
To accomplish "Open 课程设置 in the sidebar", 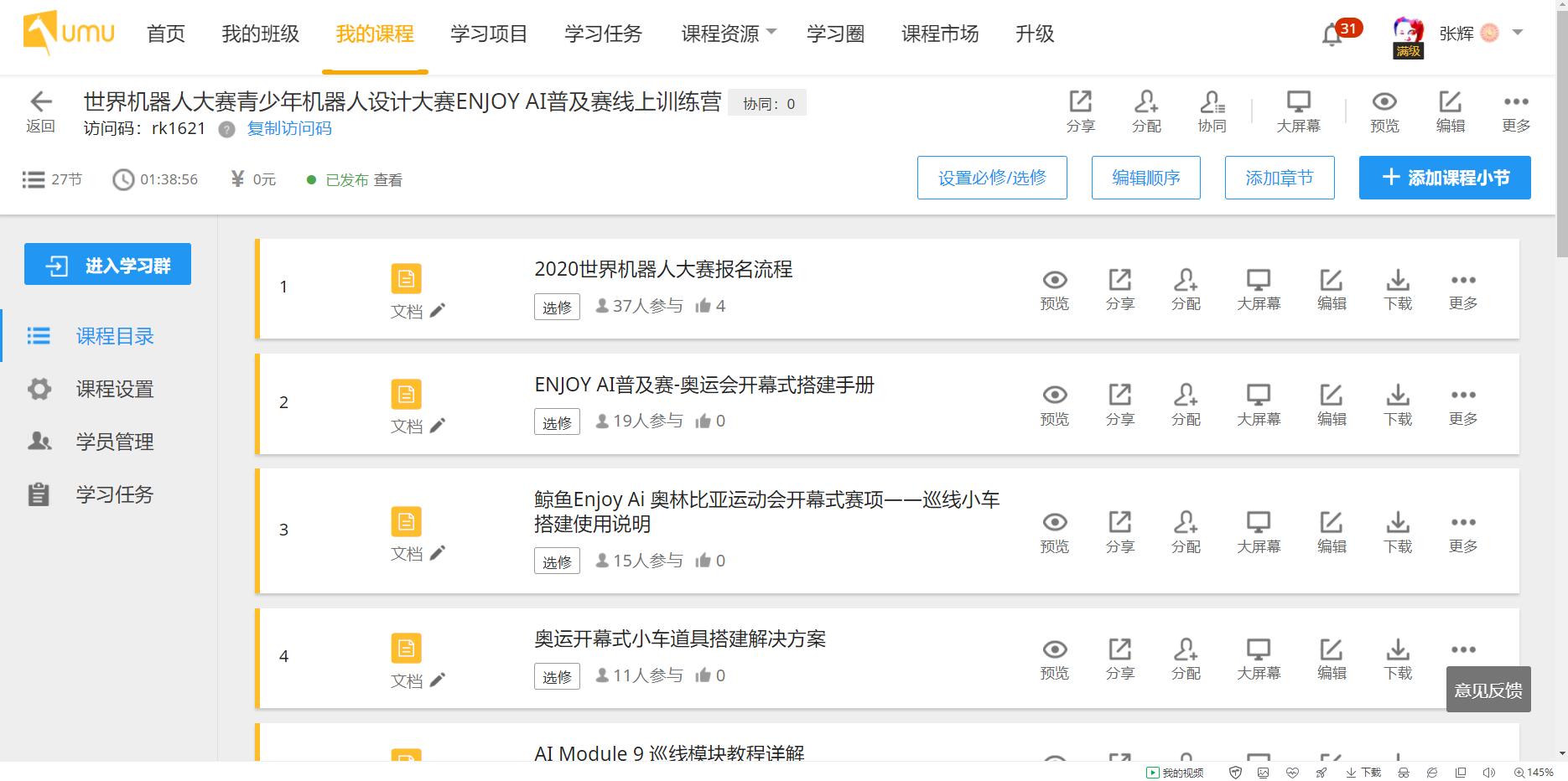I will (x=115, y=389).
